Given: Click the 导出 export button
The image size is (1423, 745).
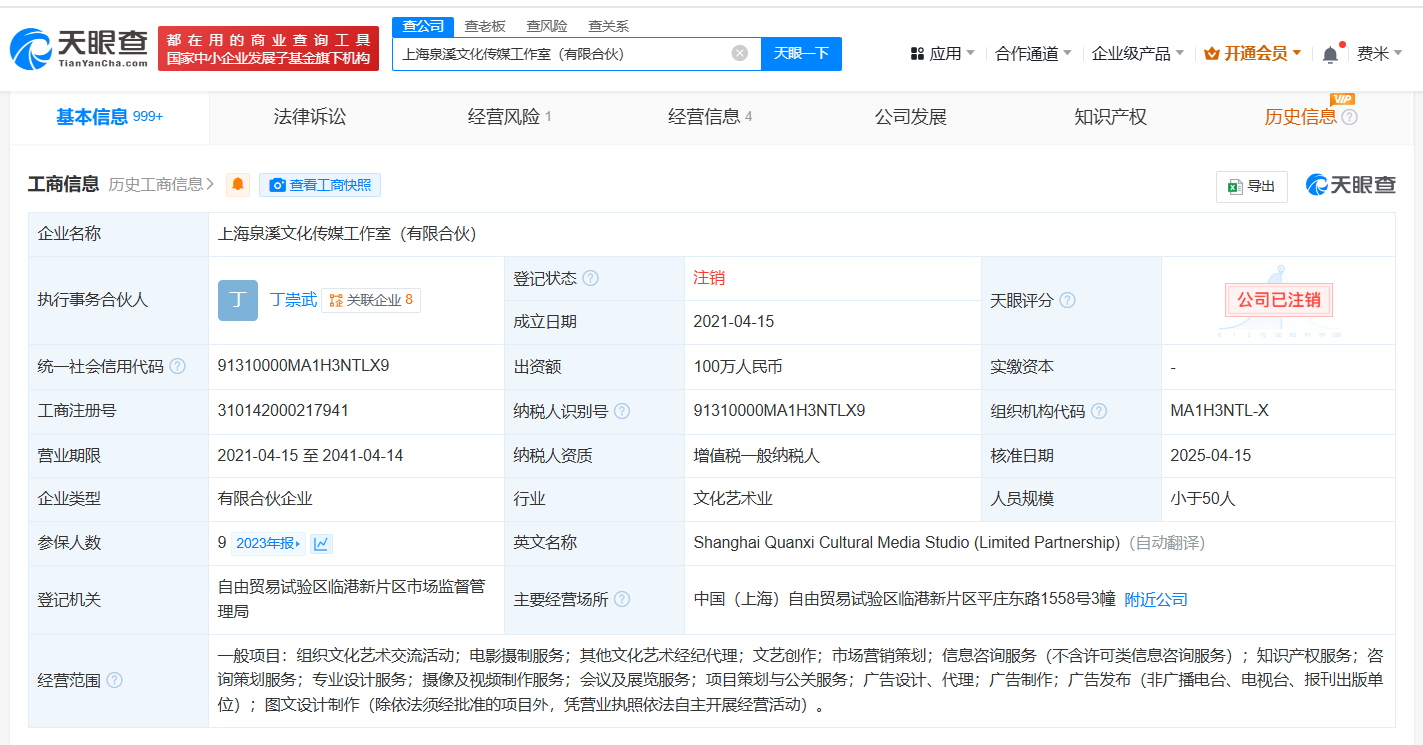Looking at the screenshot, I should point(1252,186).
